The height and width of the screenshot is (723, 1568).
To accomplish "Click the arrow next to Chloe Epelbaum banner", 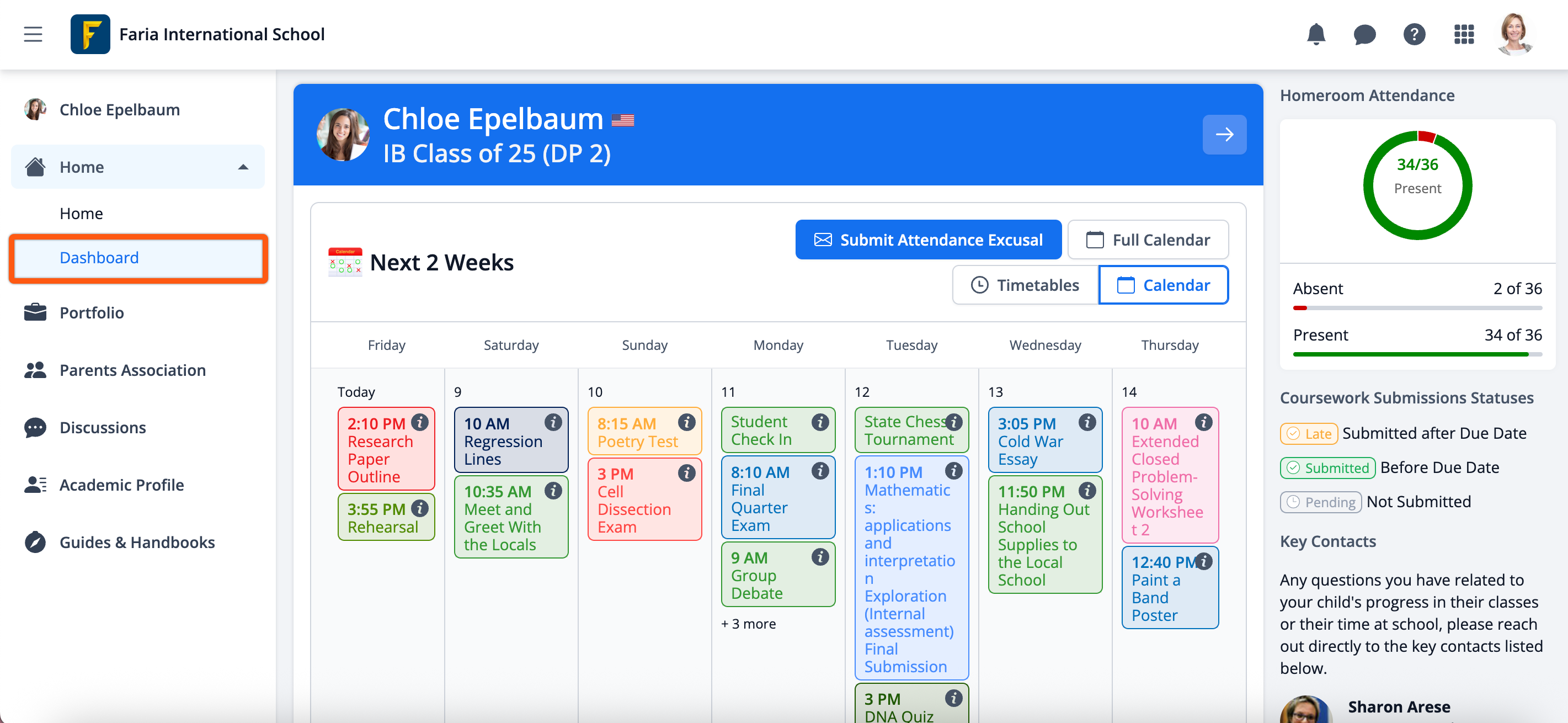I will (x=1224, y=135).
